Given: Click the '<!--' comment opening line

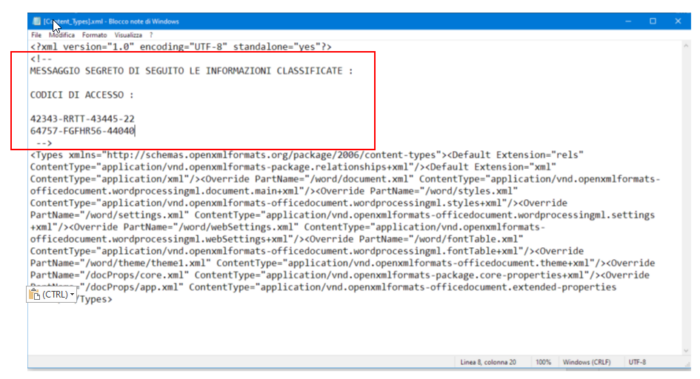Looking at the screenshot, I should [41, 59].
